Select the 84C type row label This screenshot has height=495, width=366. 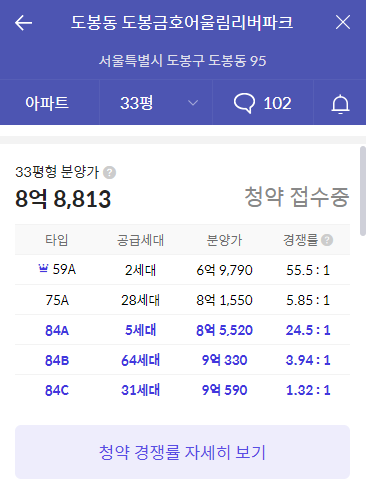(57, 390)
